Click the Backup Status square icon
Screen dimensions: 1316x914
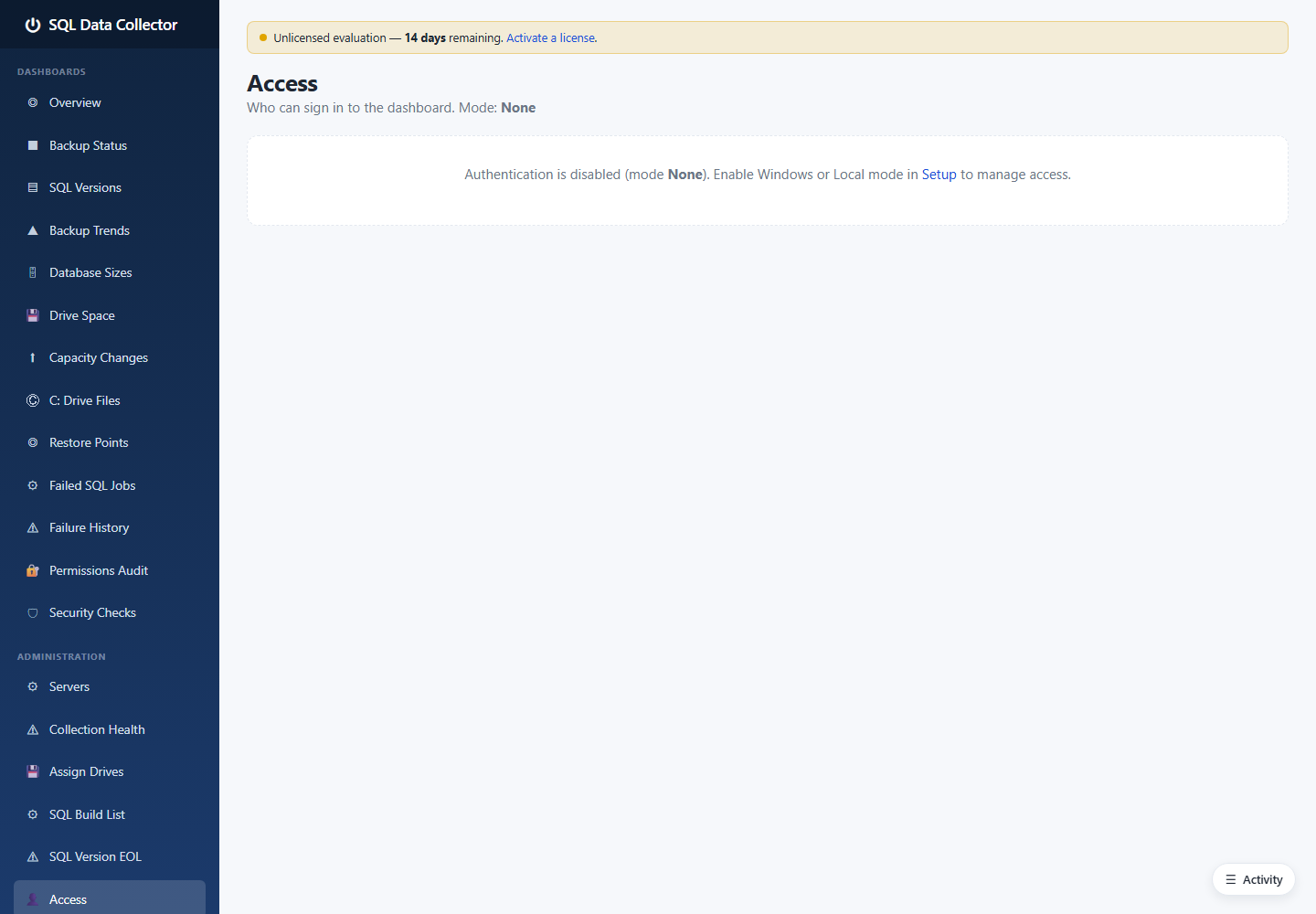point(33,145)
